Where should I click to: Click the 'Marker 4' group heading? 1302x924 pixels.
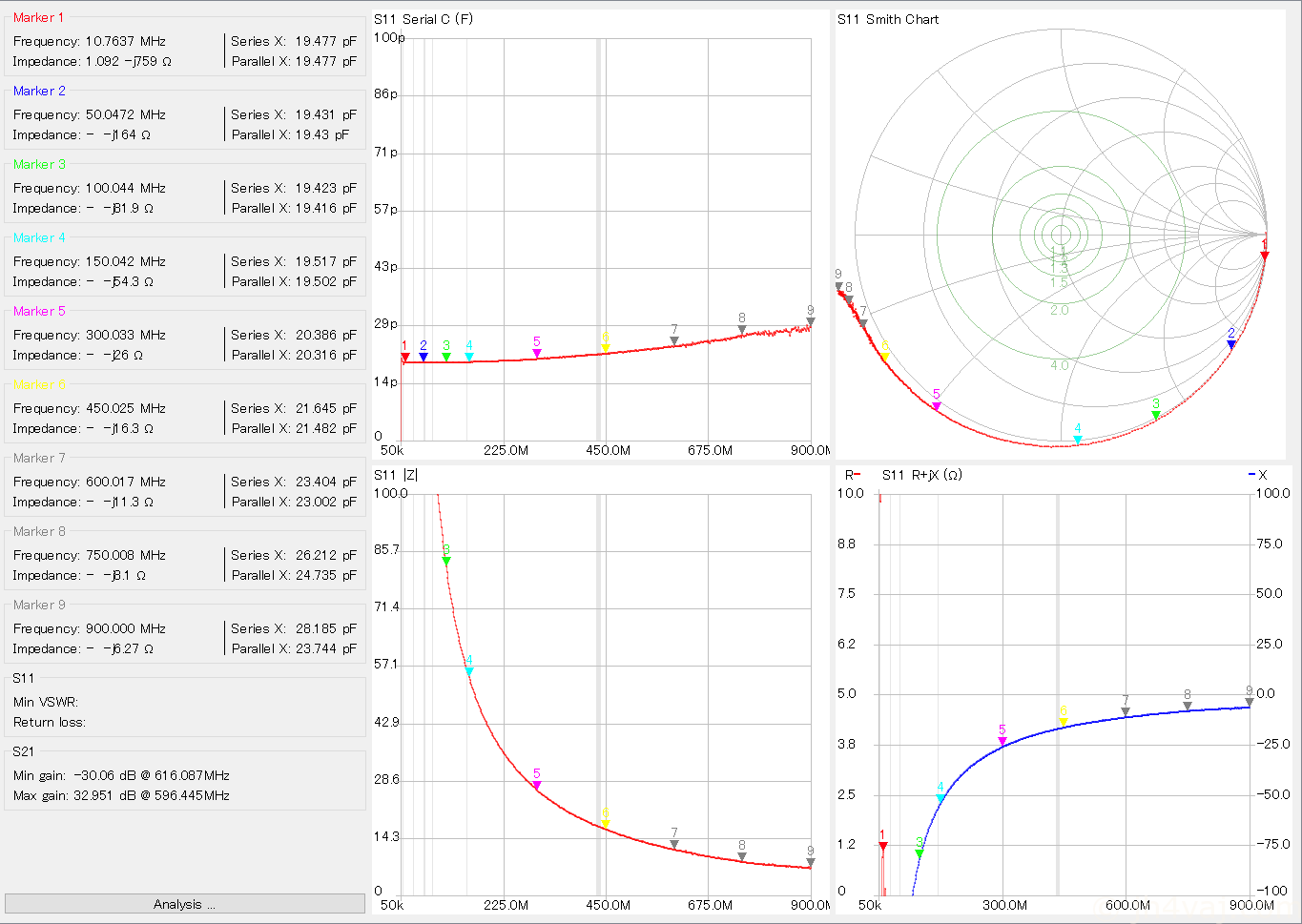click(39, 237)
